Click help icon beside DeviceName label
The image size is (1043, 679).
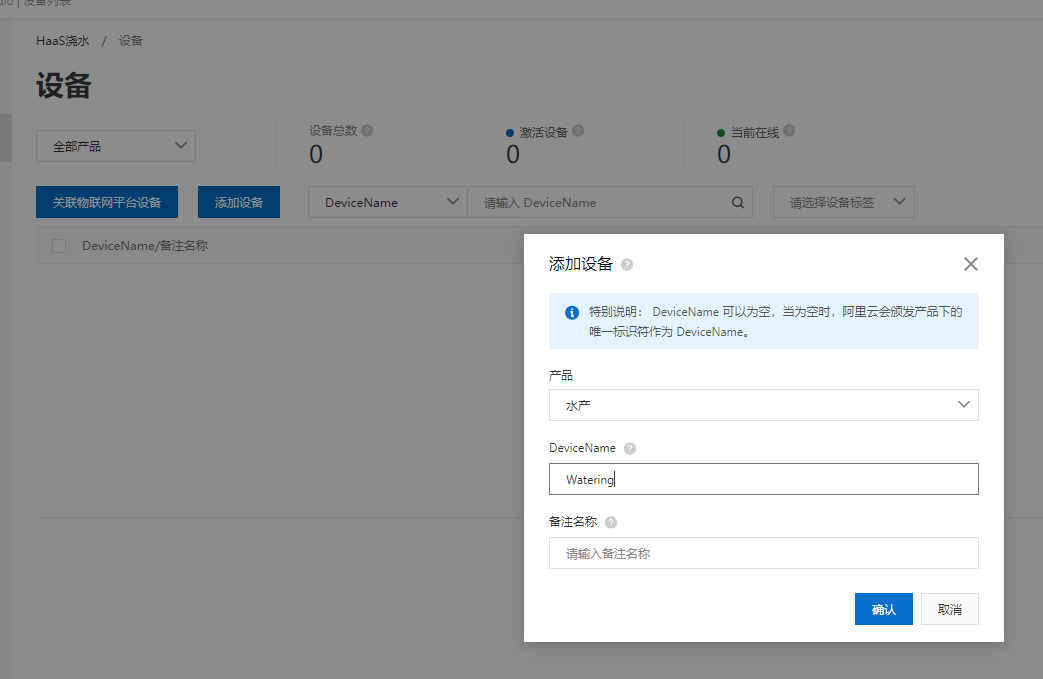point(630,448)
